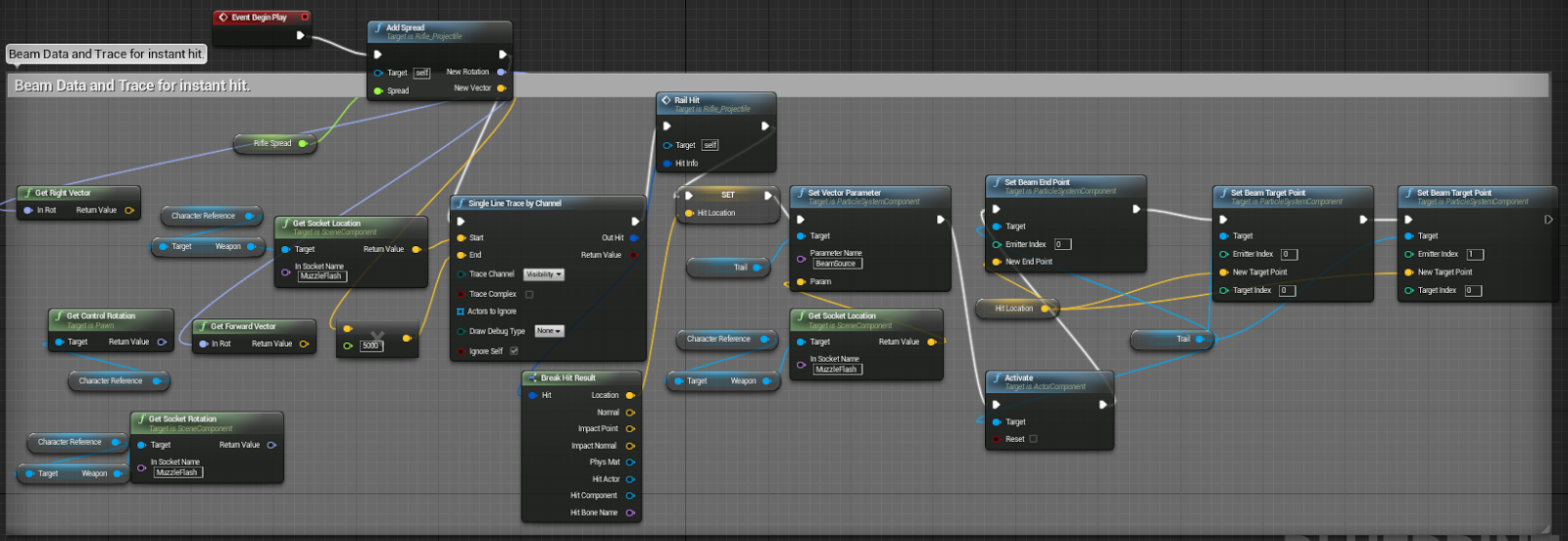Click Get Forward Vector Return Value pin
Viewport: 1568px width, 541px height.
[303, 344]
